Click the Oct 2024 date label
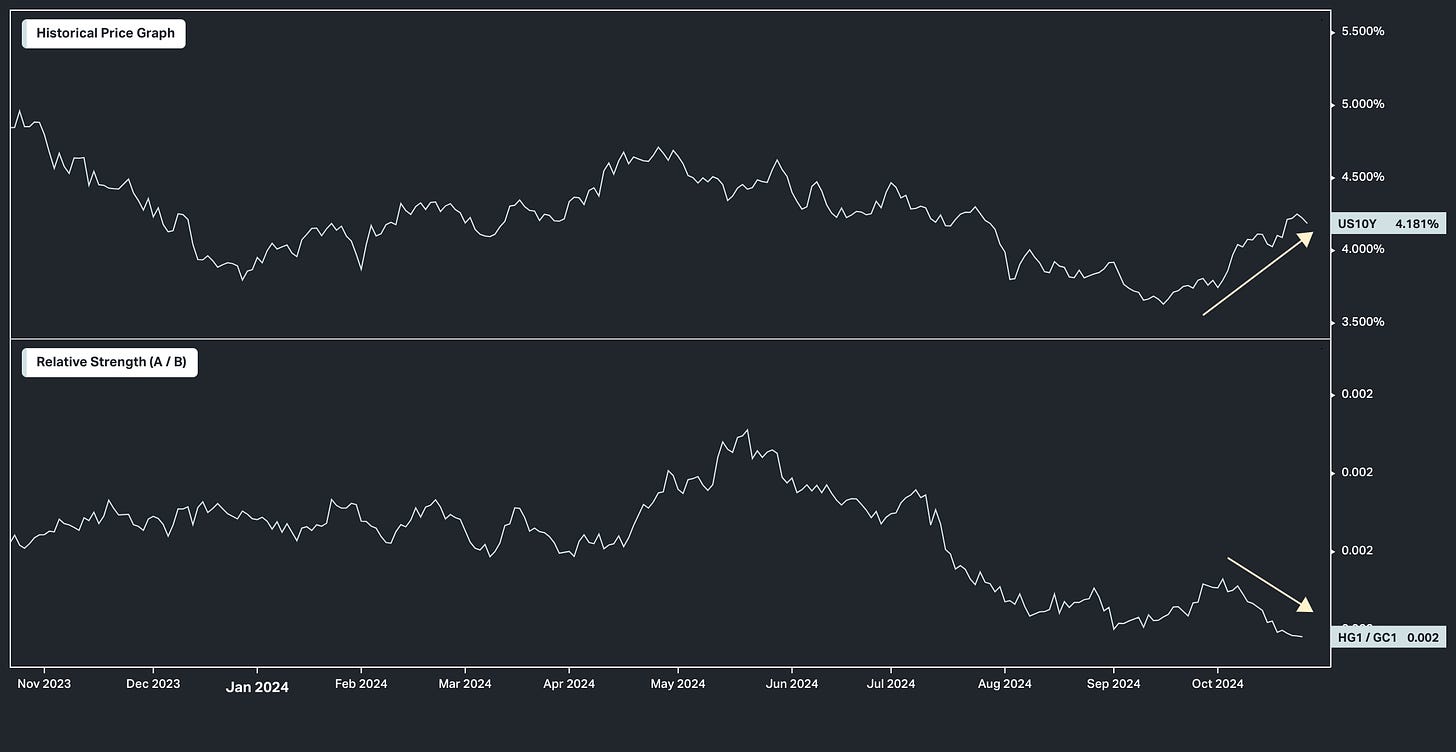 point(1217,684)
